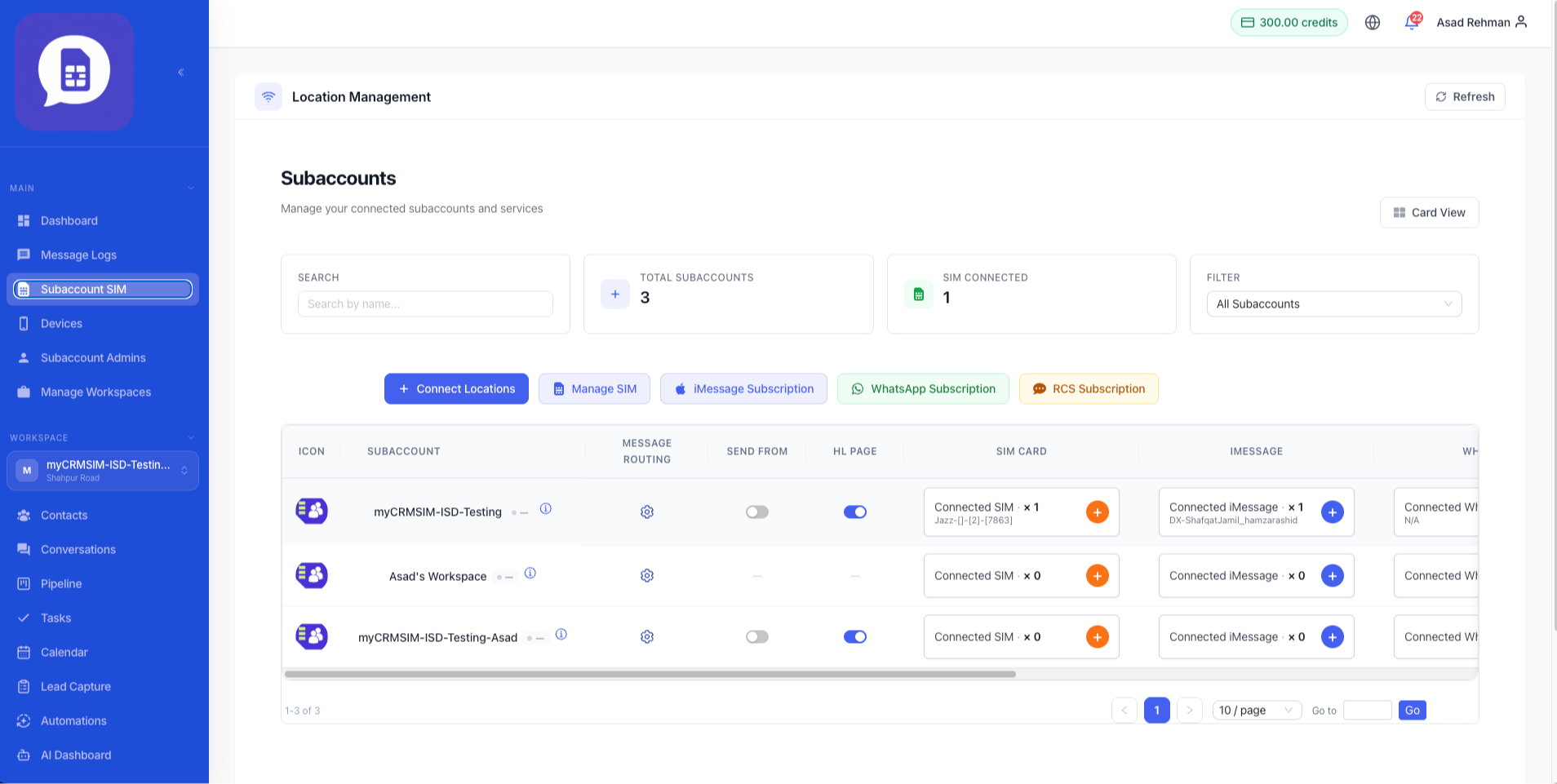Viewport: 1557px width, 784px height.
Task: Add iMessage with blue plus for Asad's Workspace
Action: [1333, 576]
